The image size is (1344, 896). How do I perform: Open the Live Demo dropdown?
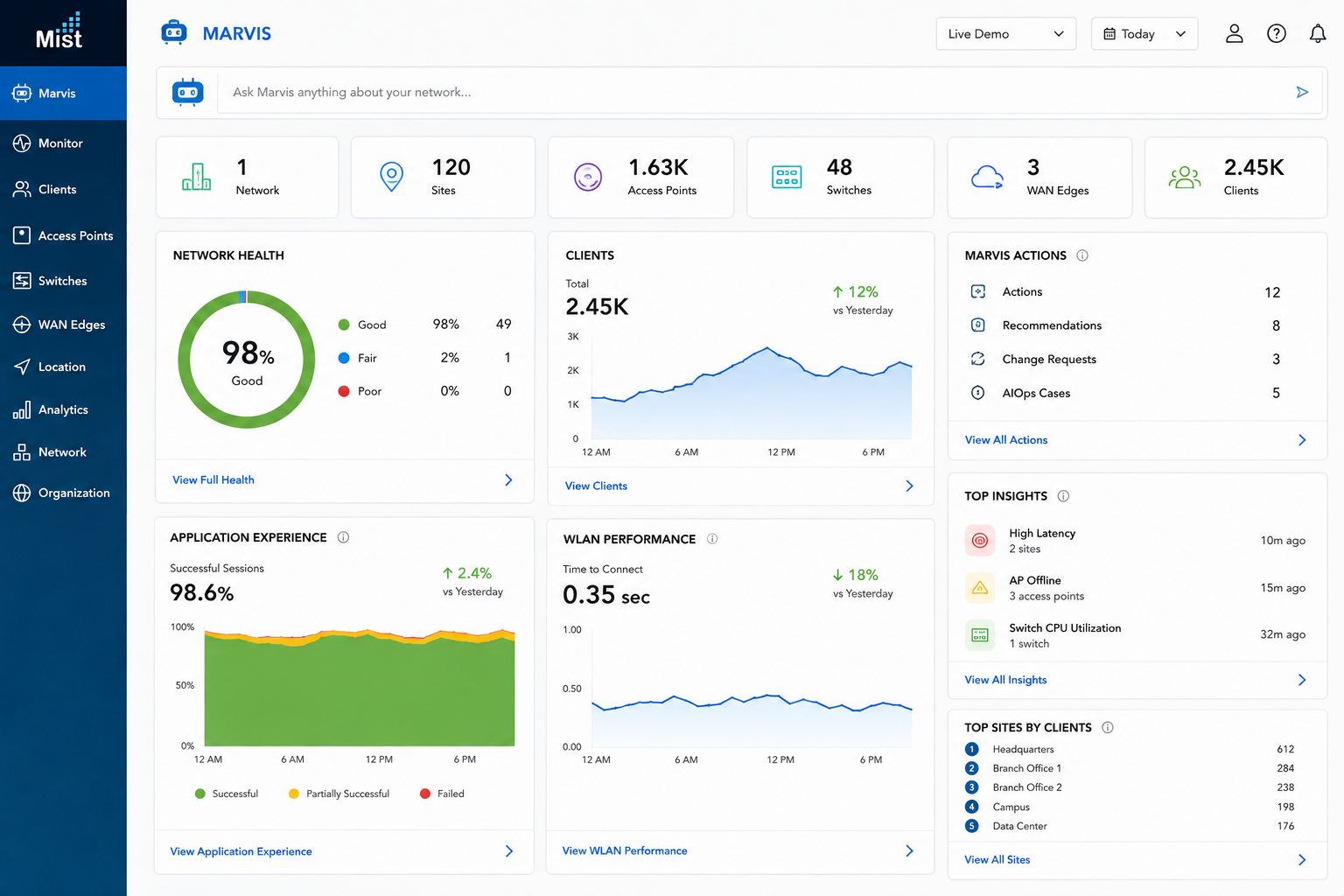click(1006, 33)
